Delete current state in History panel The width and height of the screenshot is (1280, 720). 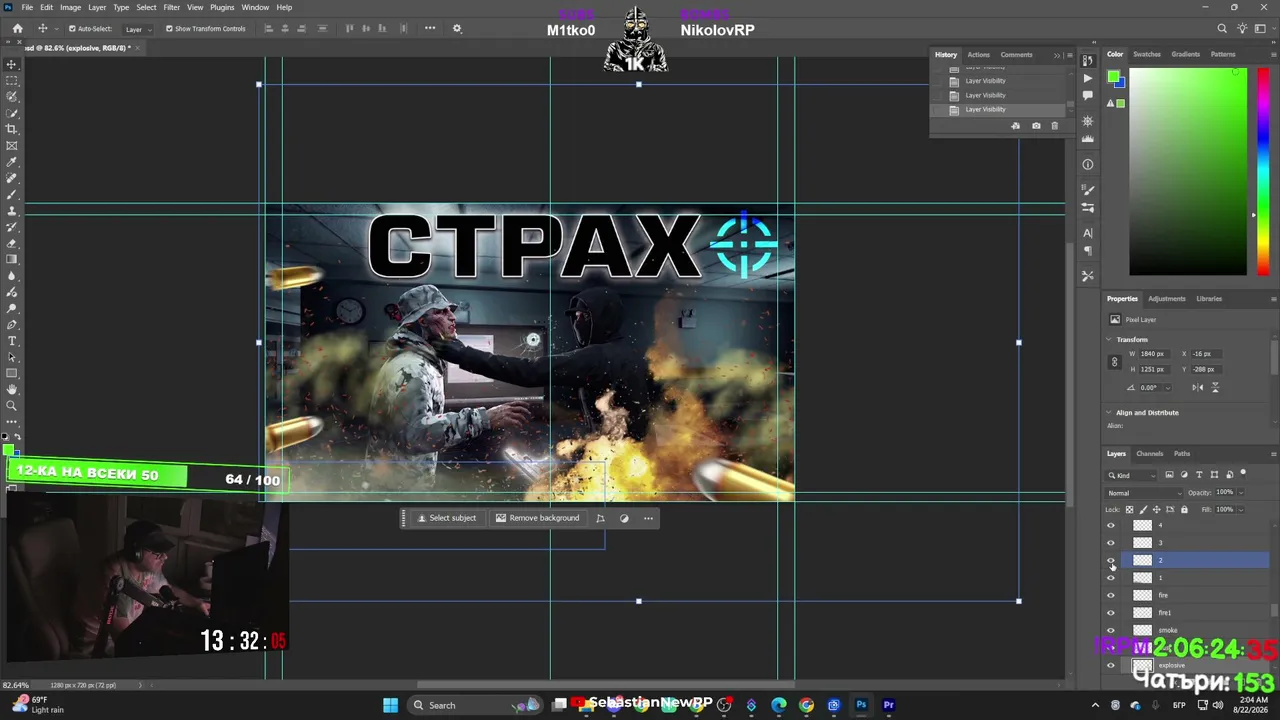[x=1054, y=126]
